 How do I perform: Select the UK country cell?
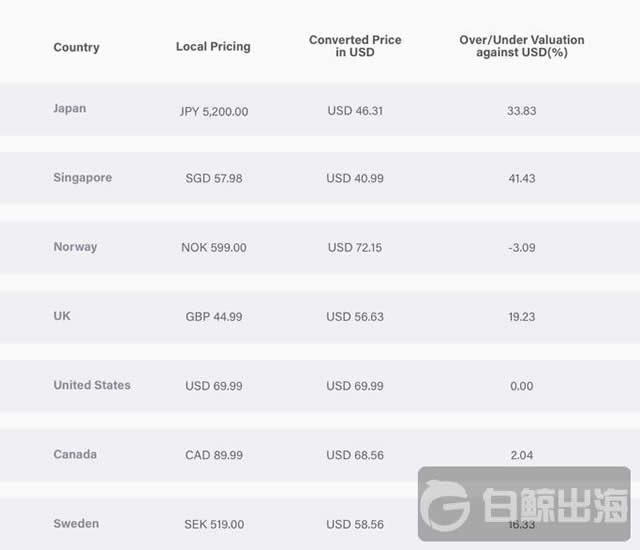[x=62, y=316]
